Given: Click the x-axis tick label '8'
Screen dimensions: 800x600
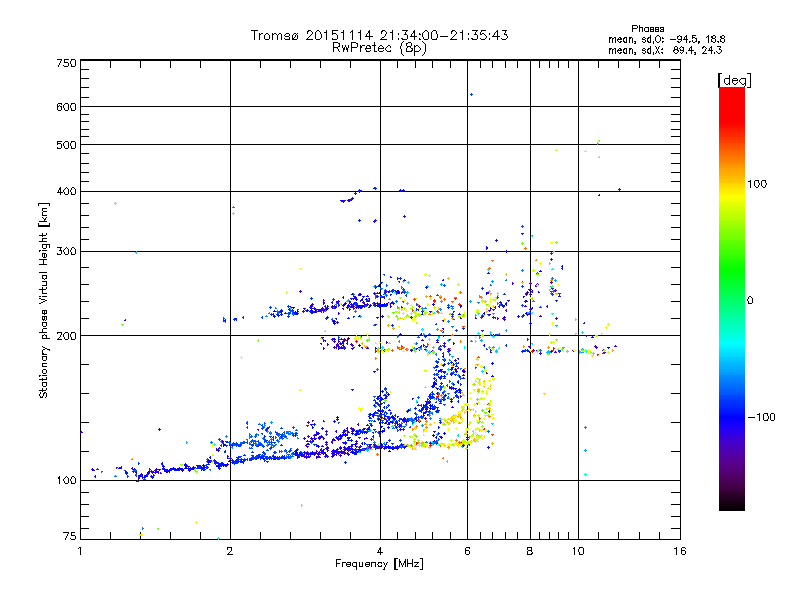Looking at the screenshot, I should point(530,551).
